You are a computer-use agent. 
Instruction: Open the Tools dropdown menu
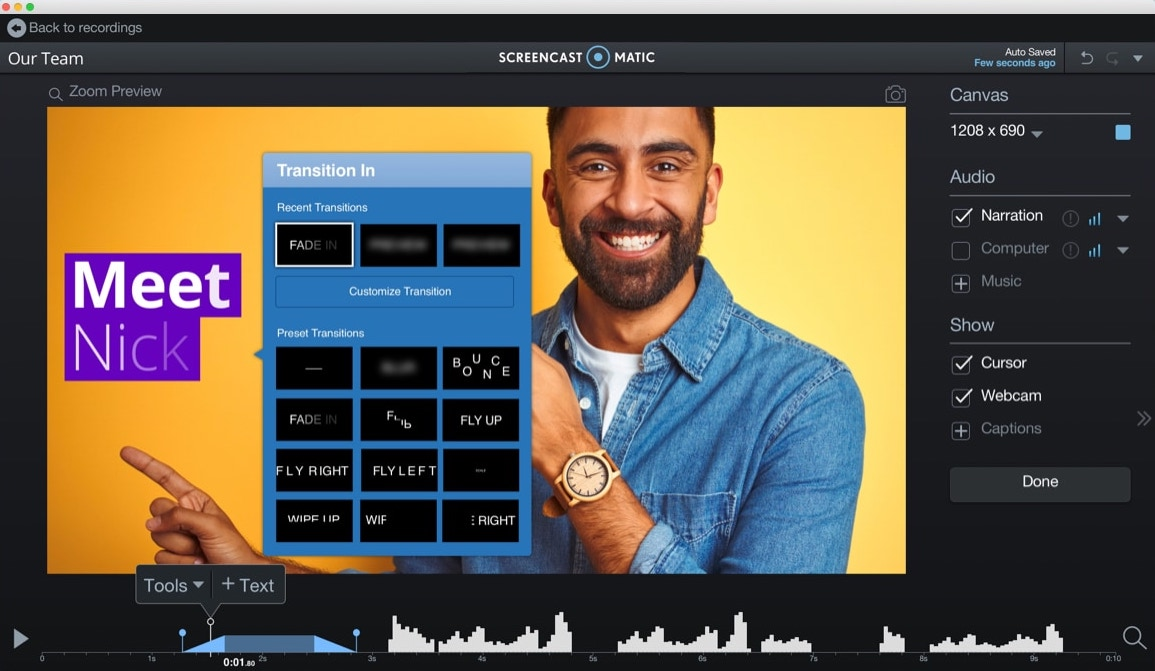click(x=173, y=586)
